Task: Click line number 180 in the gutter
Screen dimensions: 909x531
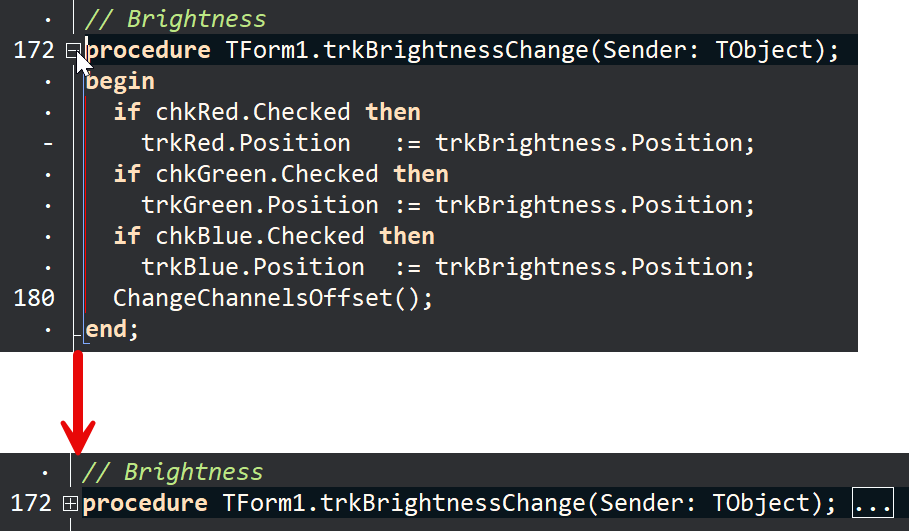Action: pos(34,299)
